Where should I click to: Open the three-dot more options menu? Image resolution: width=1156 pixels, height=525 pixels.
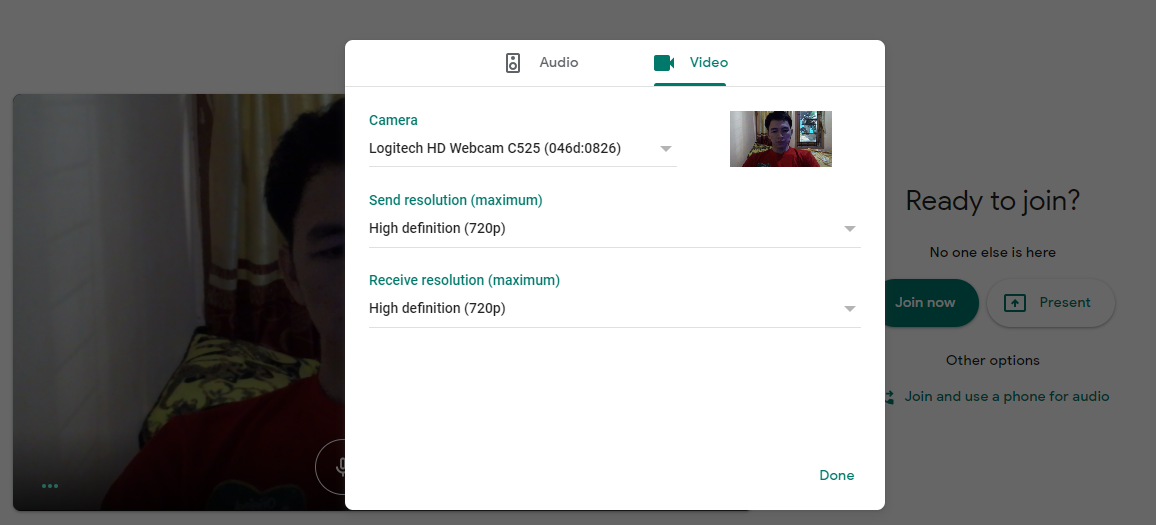tap(50, 486)
